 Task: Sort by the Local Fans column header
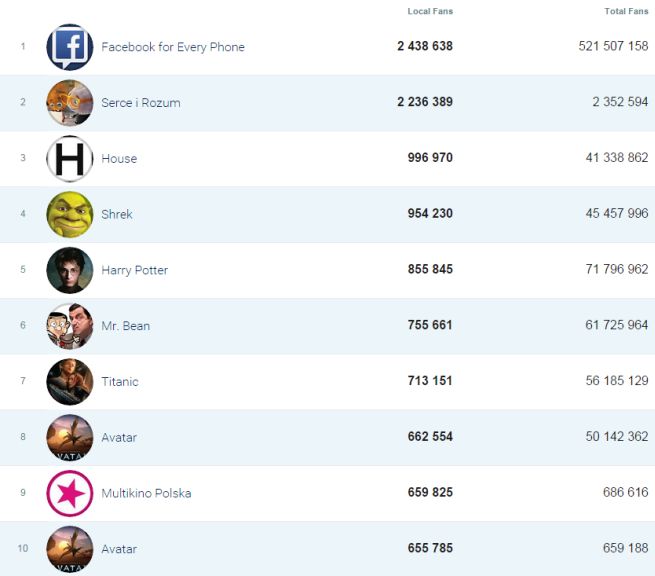pyautogui.click(x=430, y=12)
